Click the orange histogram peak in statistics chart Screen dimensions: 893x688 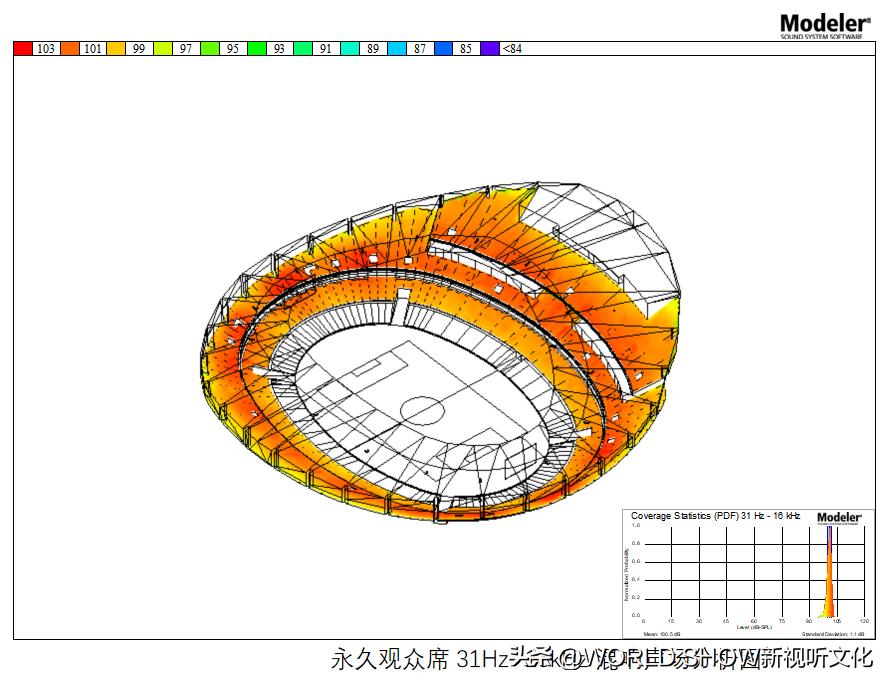pyautogui.click(x=829, y=572)
